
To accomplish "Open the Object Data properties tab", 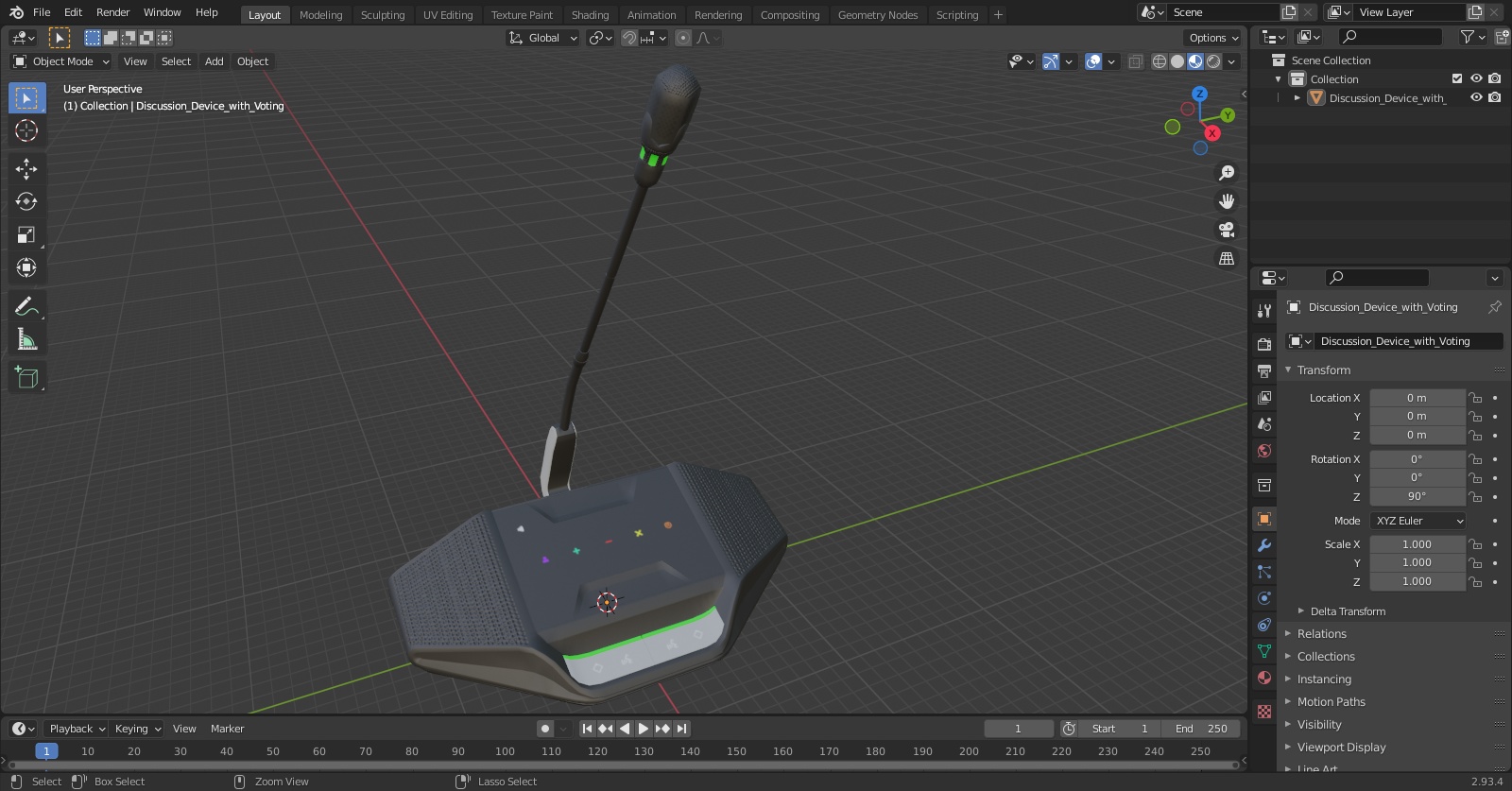I will pos(1264,651).
